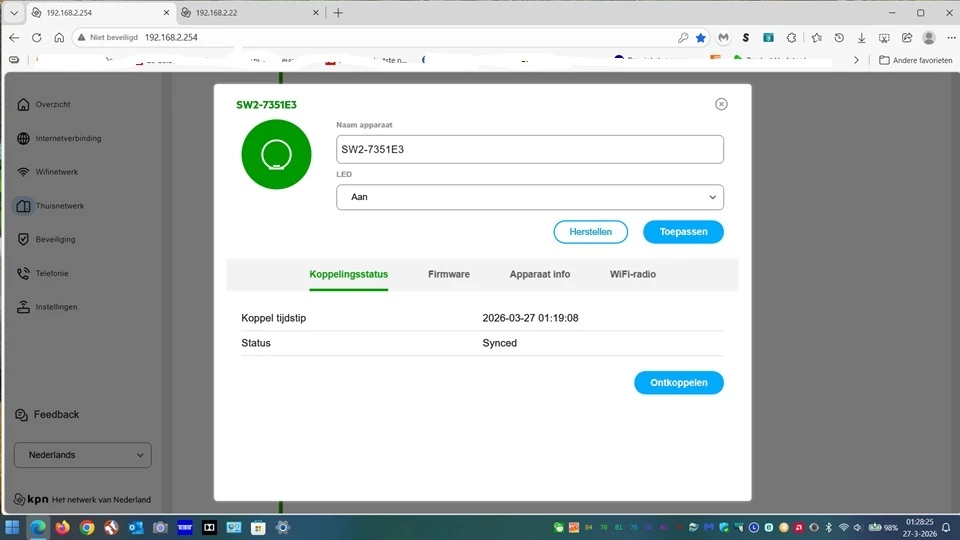960x540 pixels.
Task: Expand the LED dropdown set to Aan
Action: (530, 197)
